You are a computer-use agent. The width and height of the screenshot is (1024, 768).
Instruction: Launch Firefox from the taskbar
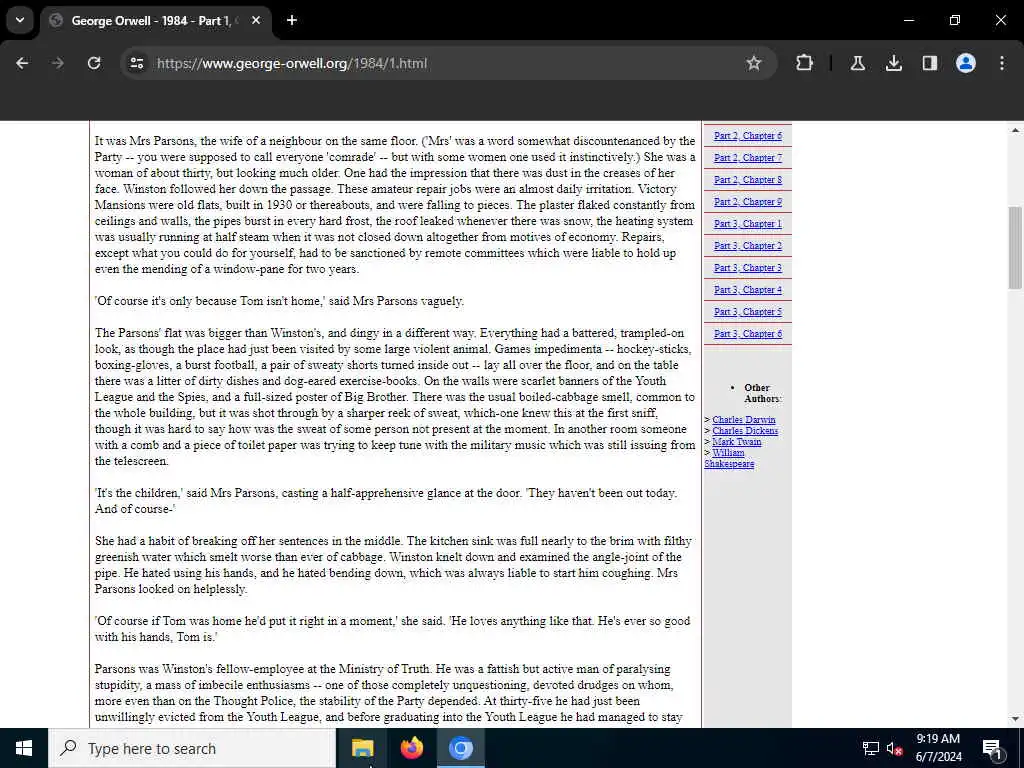point(411,748)
